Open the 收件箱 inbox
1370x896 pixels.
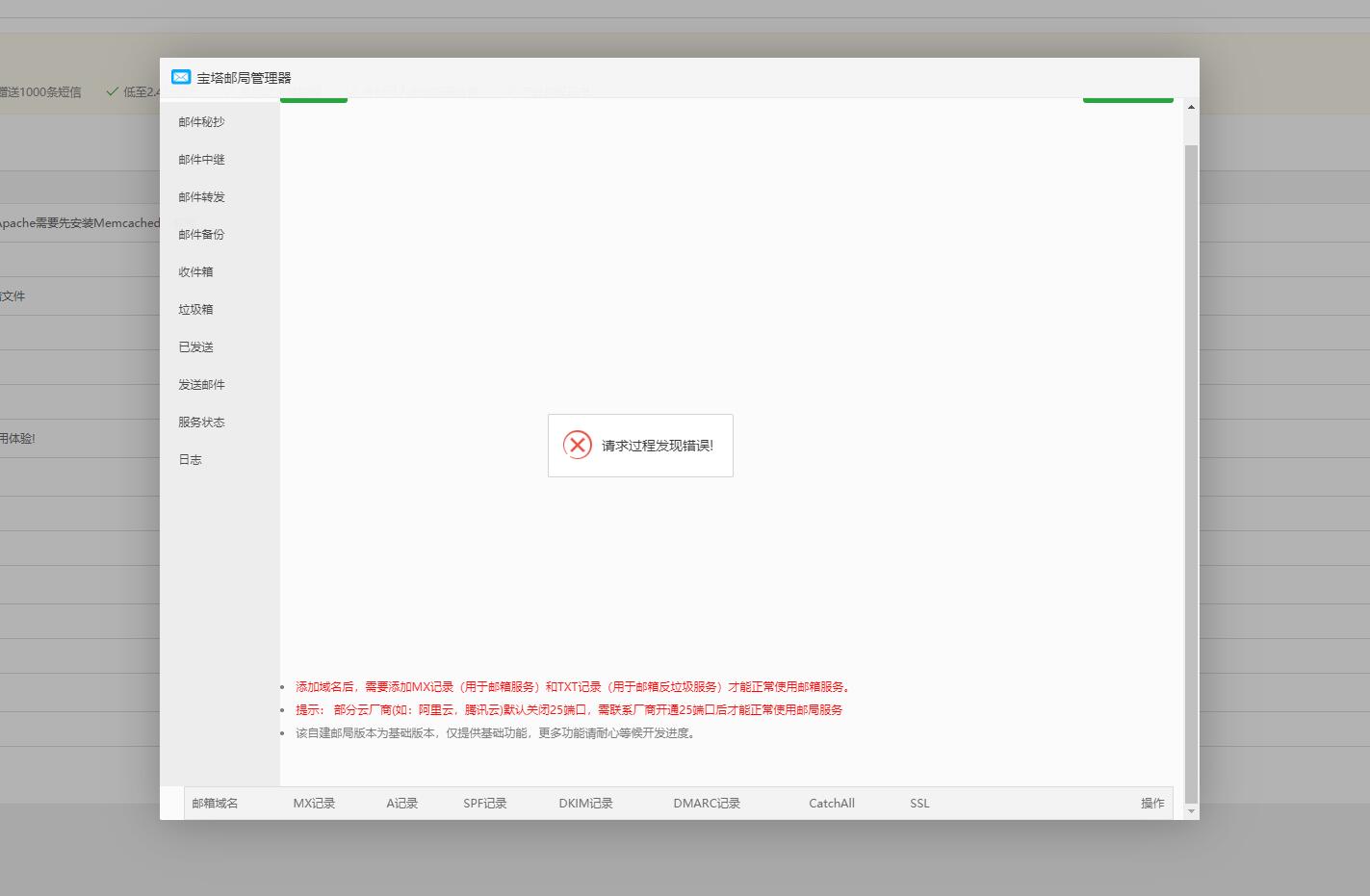[195, 272]
